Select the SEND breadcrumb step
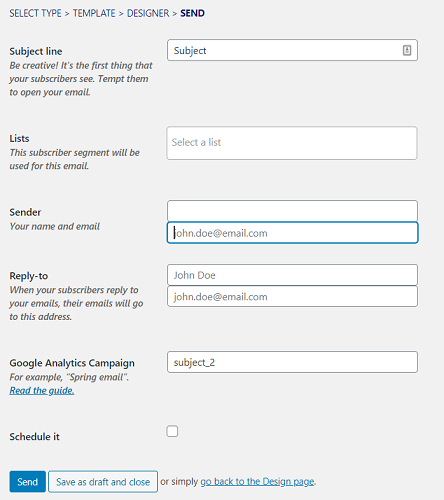444x500 pixels. [x=192, y=13]
